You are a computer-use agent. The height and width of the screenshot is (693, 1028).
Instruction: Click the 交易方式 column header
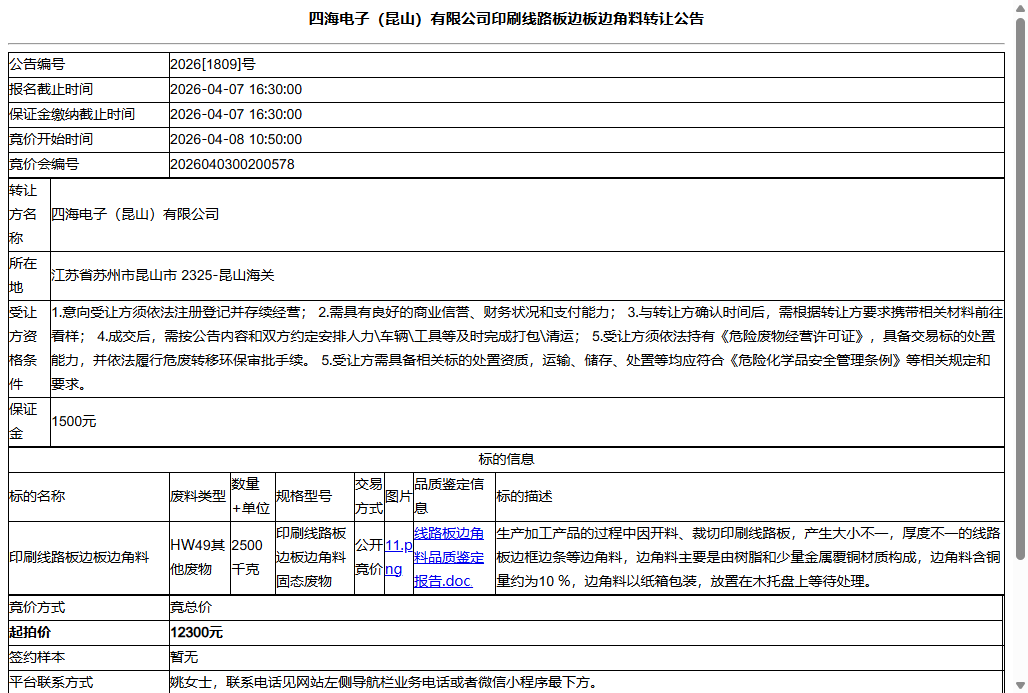click(369, 496)
